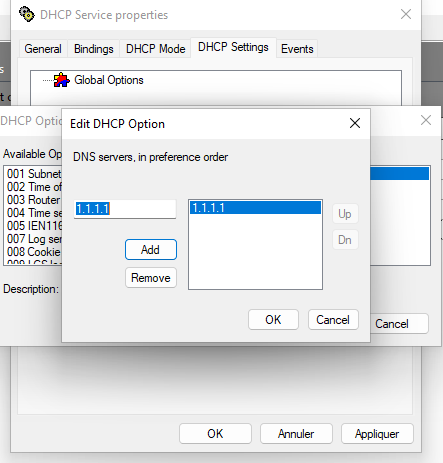Close the DHCP Options window behind
The image size is (443, 463).
426,120
